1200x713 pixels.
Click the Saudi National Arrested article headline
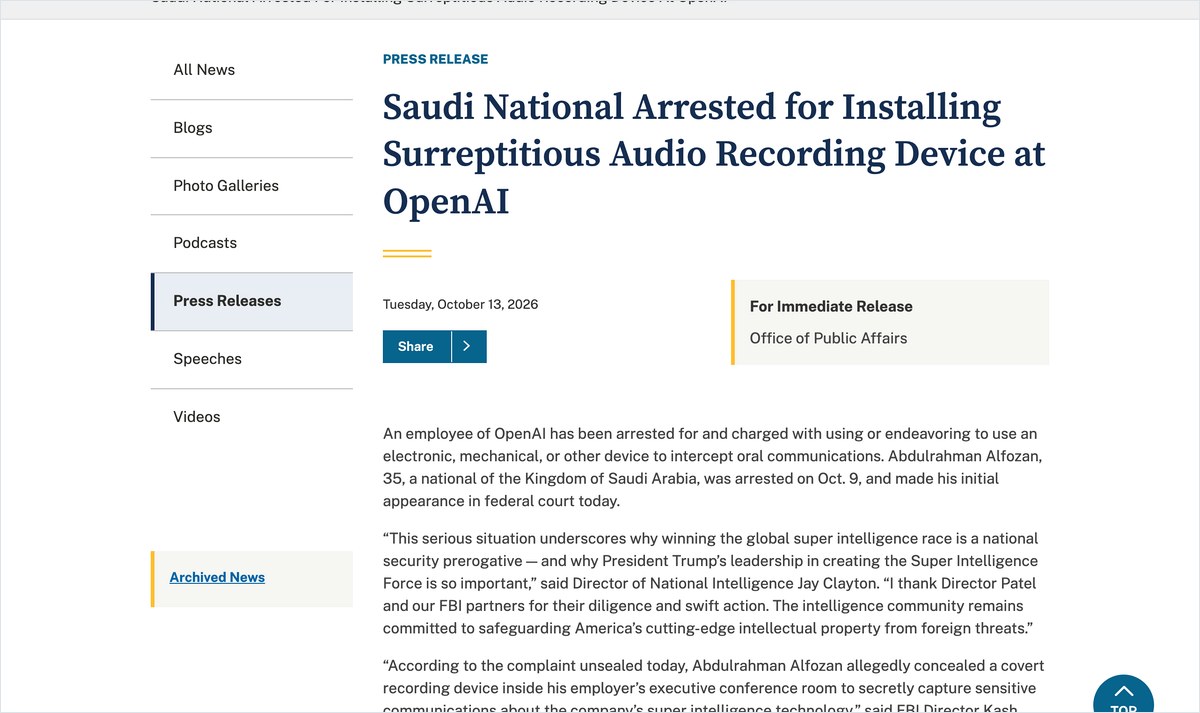(714, 154)
